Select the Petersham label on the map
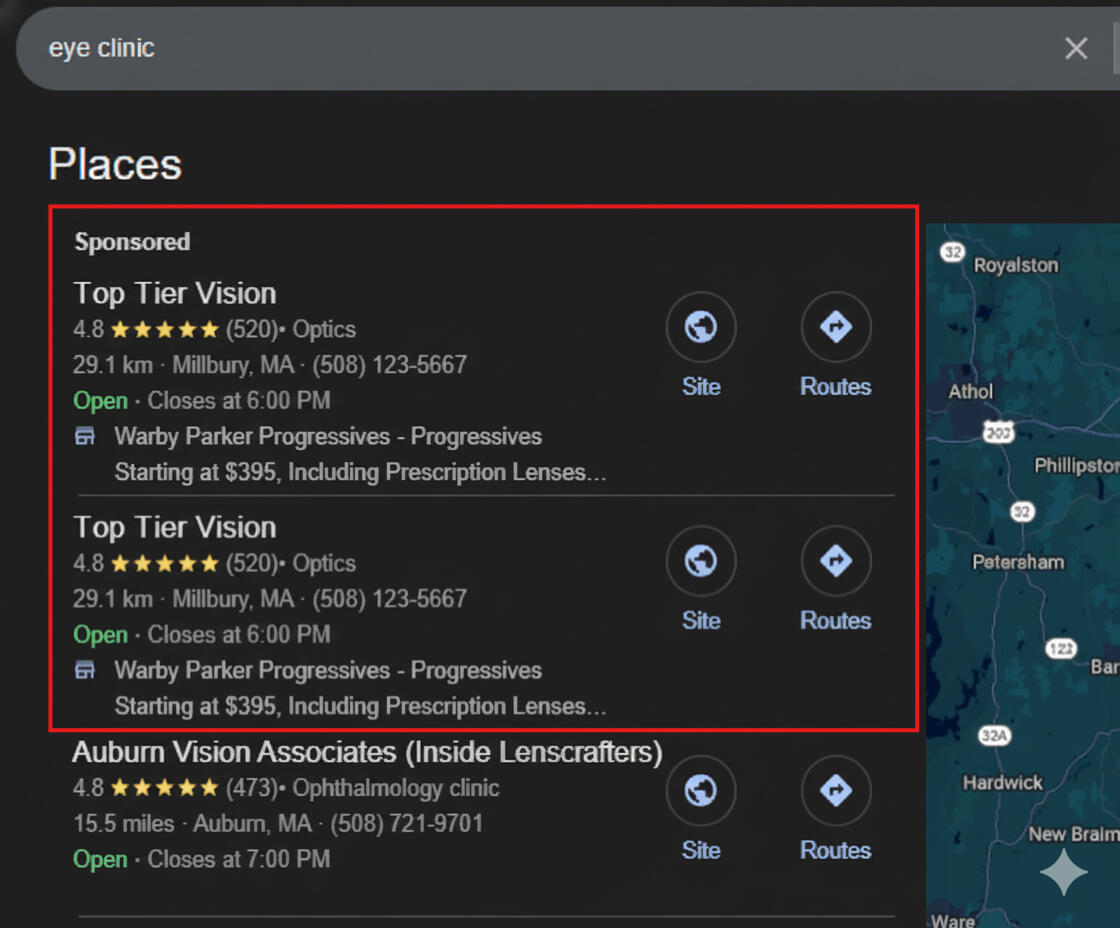1120x928 pixels. click(x=1018, y=562)
